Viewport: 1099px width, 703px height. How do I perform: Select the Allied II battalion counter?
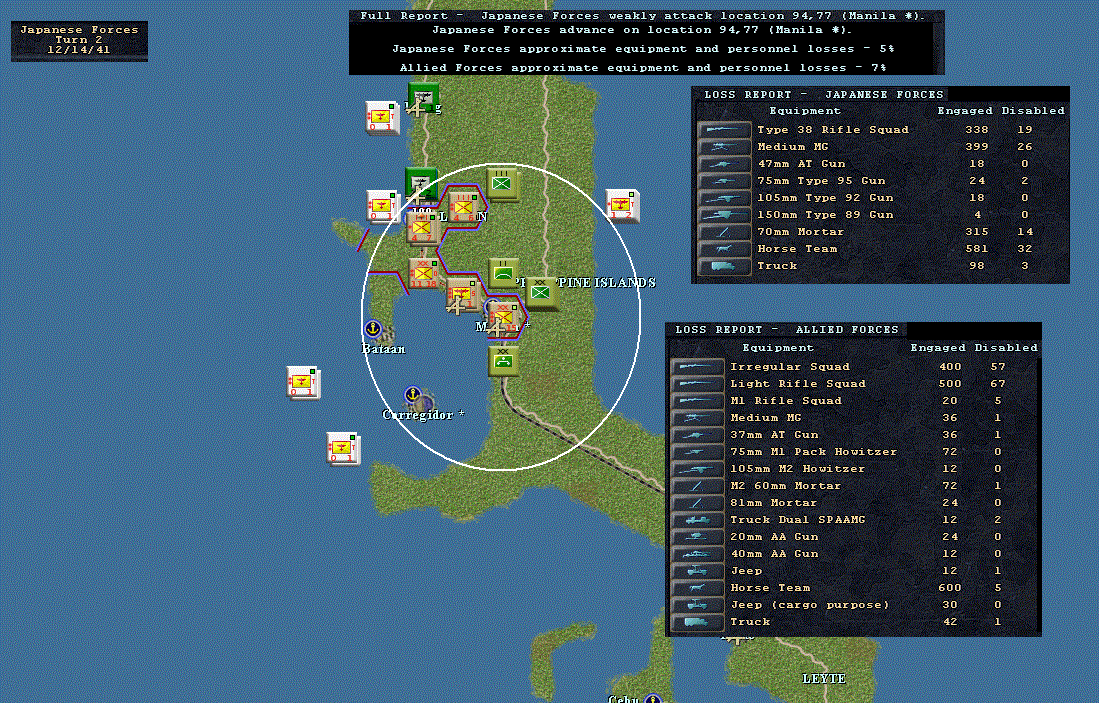(x=504, y=273)
